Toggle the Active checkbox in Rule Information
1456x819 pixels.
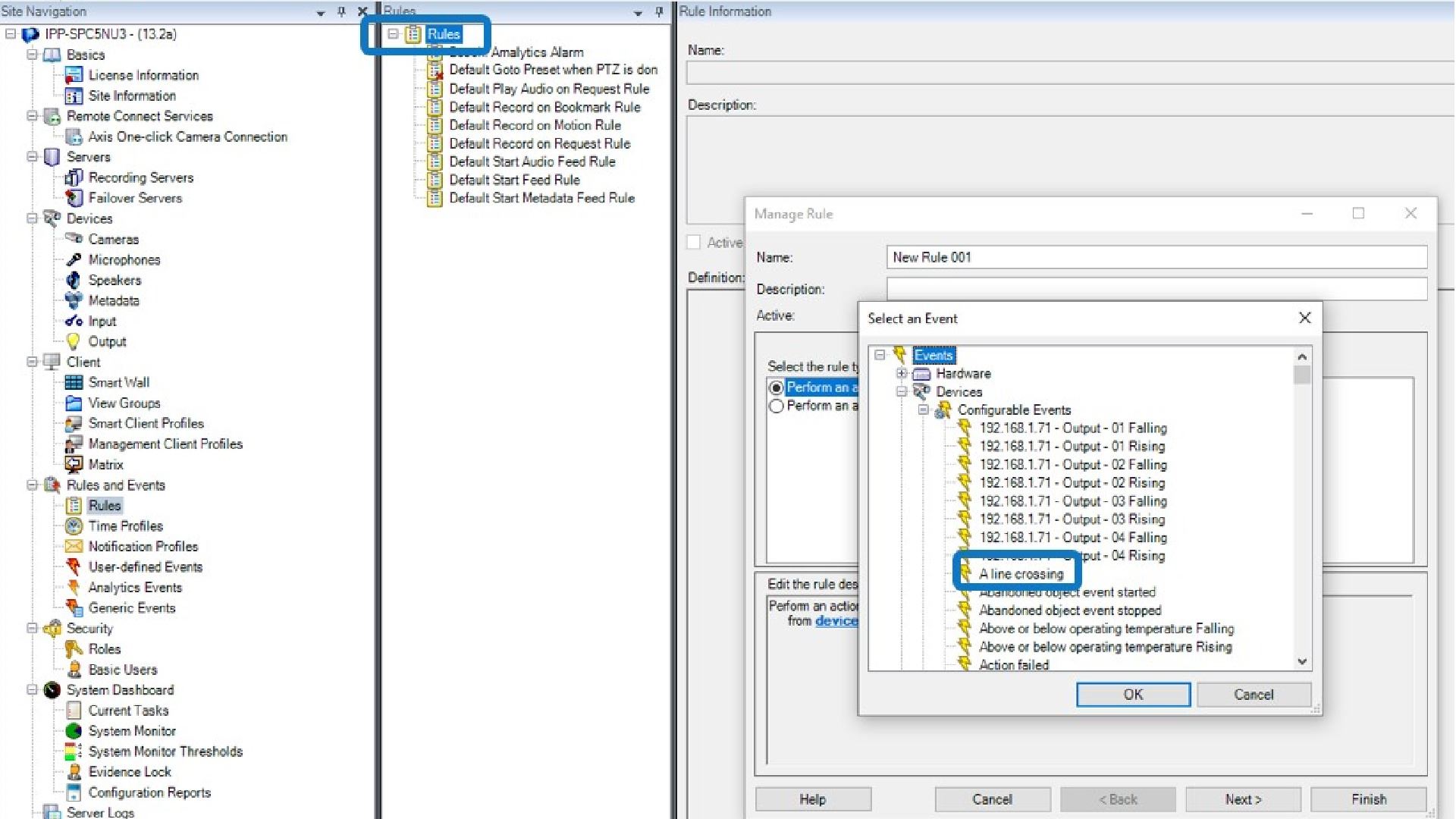693,242
